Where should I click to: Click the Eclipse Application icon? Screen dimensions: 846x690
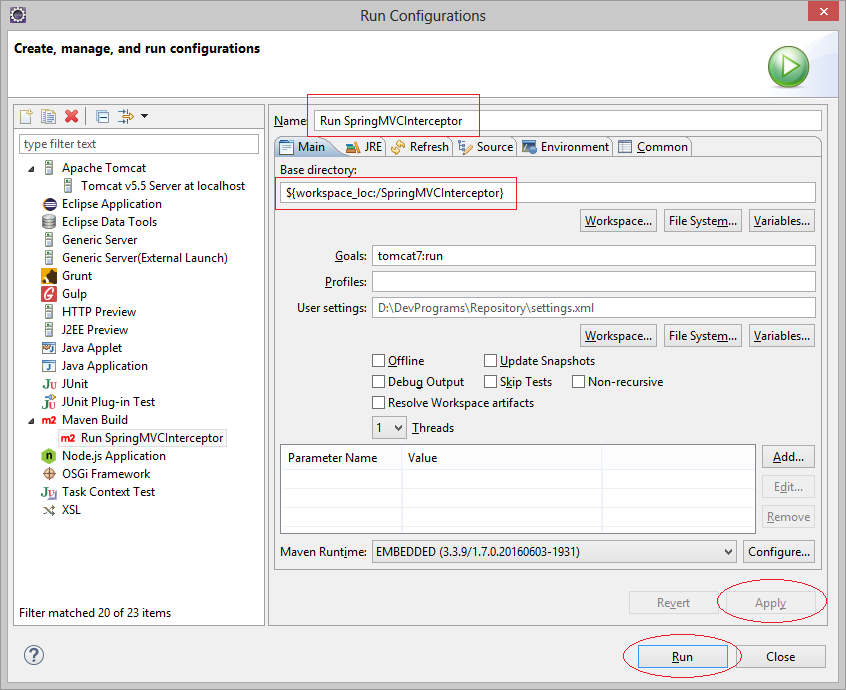49,204
